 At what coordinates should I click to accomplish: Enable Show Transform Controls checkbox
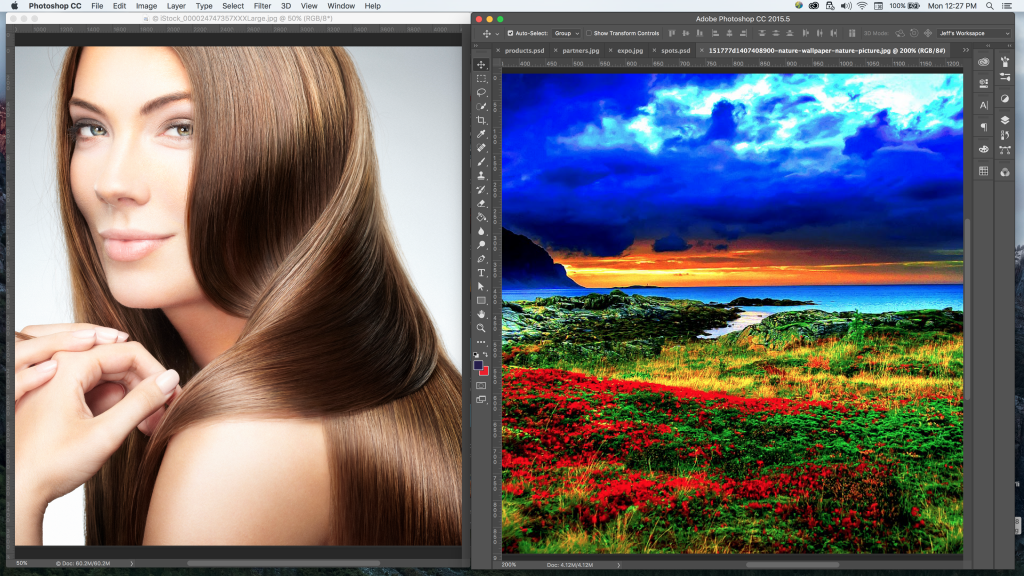(589, 33)
